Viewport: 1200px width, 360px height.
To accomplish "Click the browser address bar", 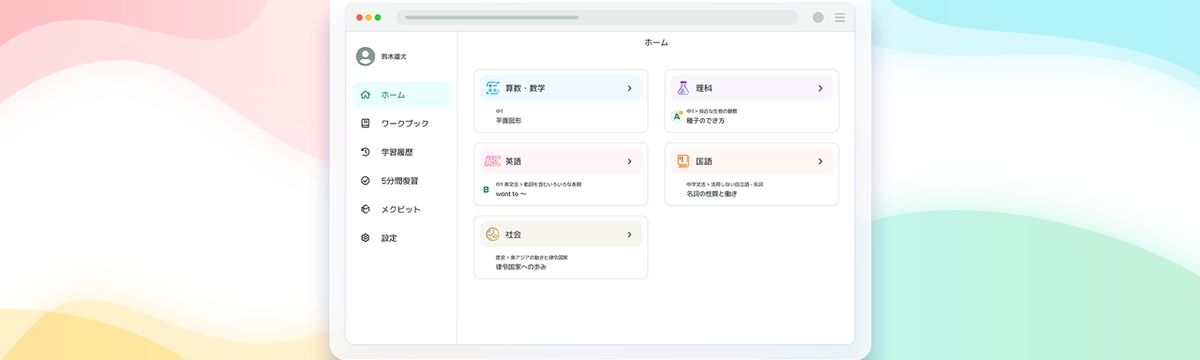I will click(x=597, y=17).
